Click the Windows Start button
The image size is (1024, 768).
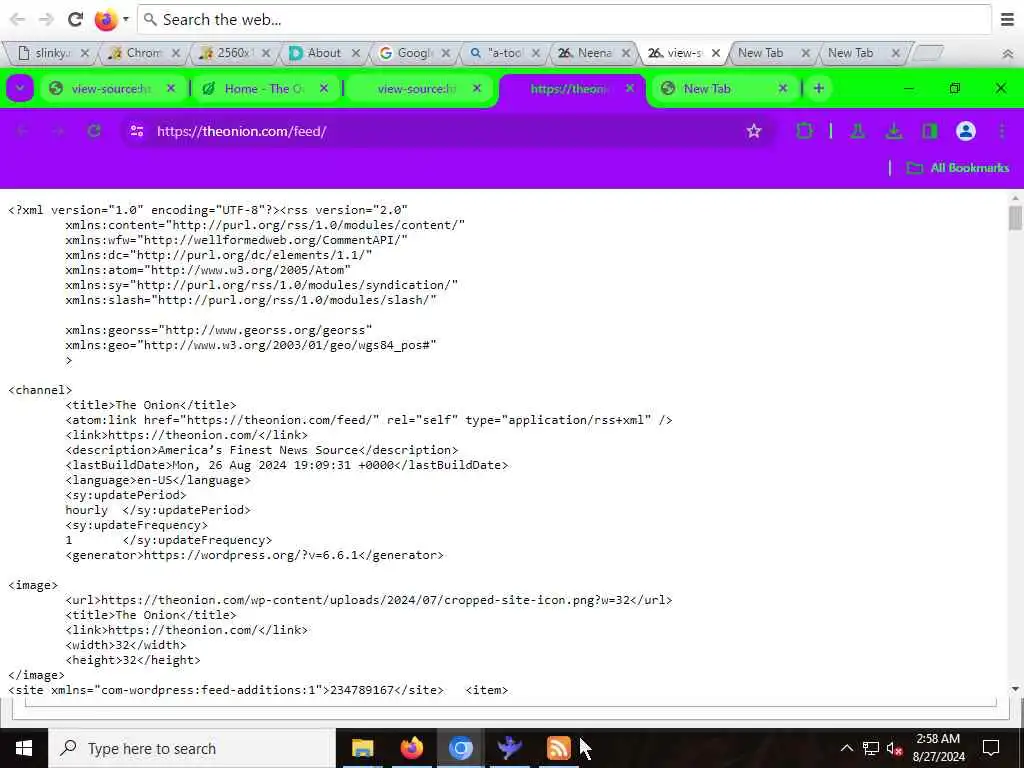(24, 748)
